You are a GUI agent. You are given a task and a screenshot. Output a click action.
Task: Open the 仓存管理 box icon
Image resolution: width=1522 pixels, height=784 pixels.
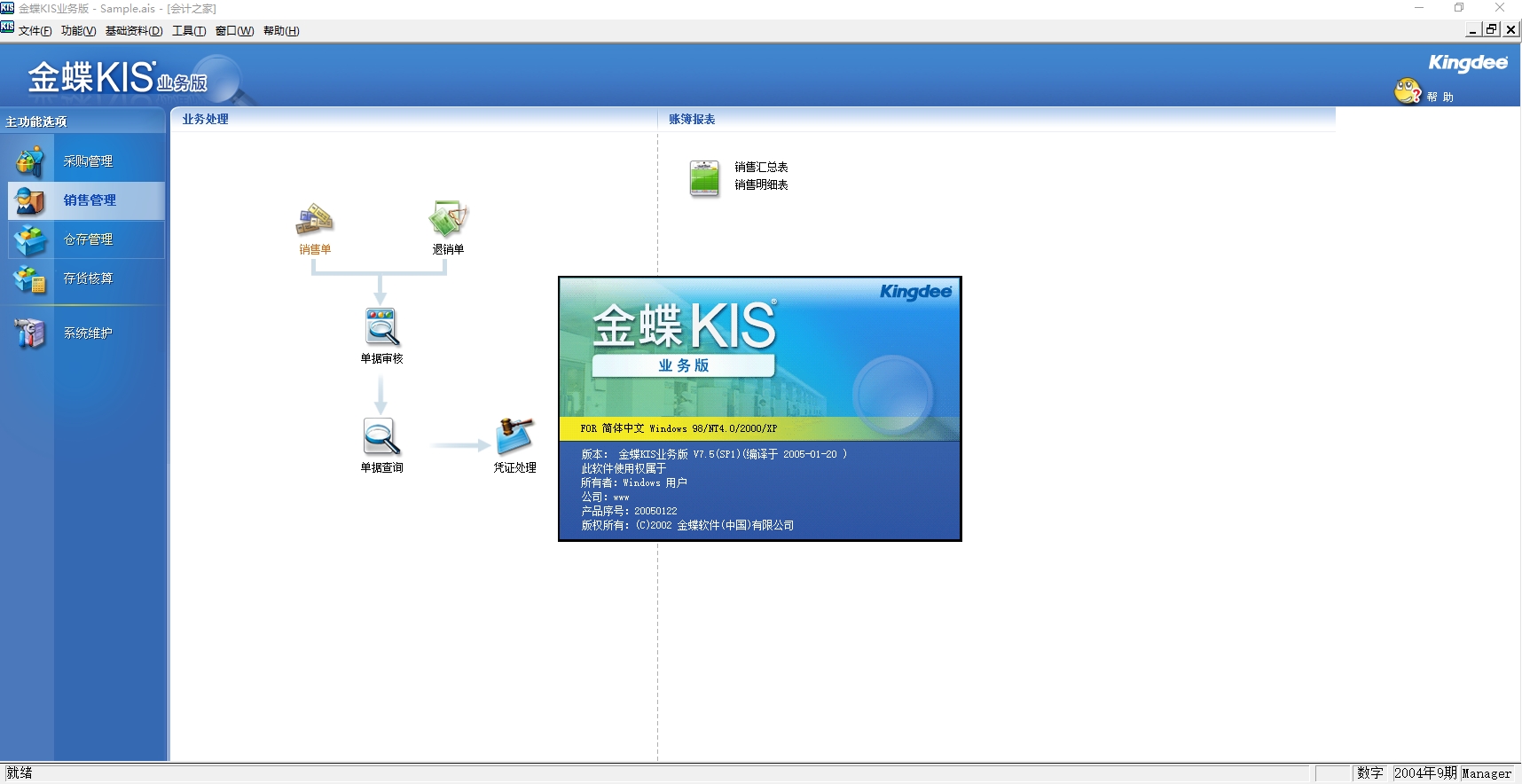point(29,239)
